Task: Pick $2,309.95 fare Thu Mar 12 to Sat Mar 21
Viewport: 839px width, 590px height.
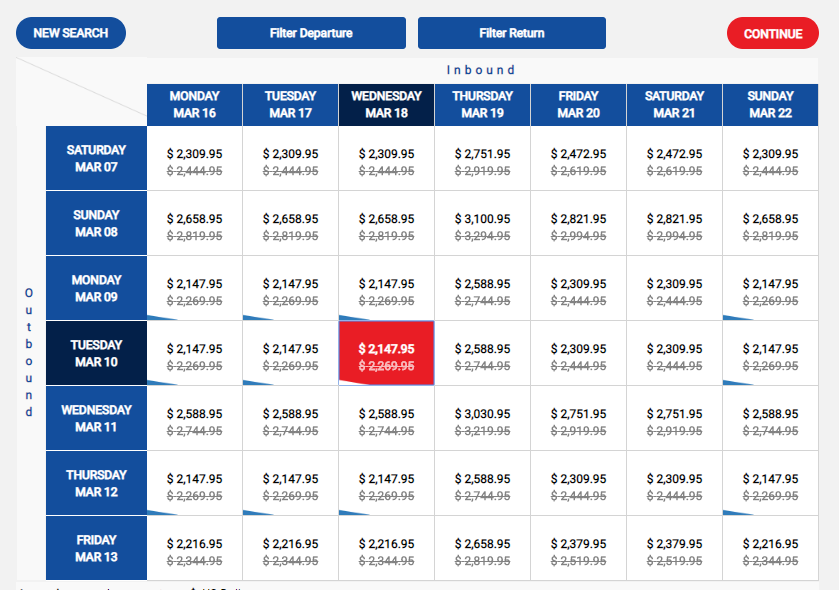Action: [674, 483]
